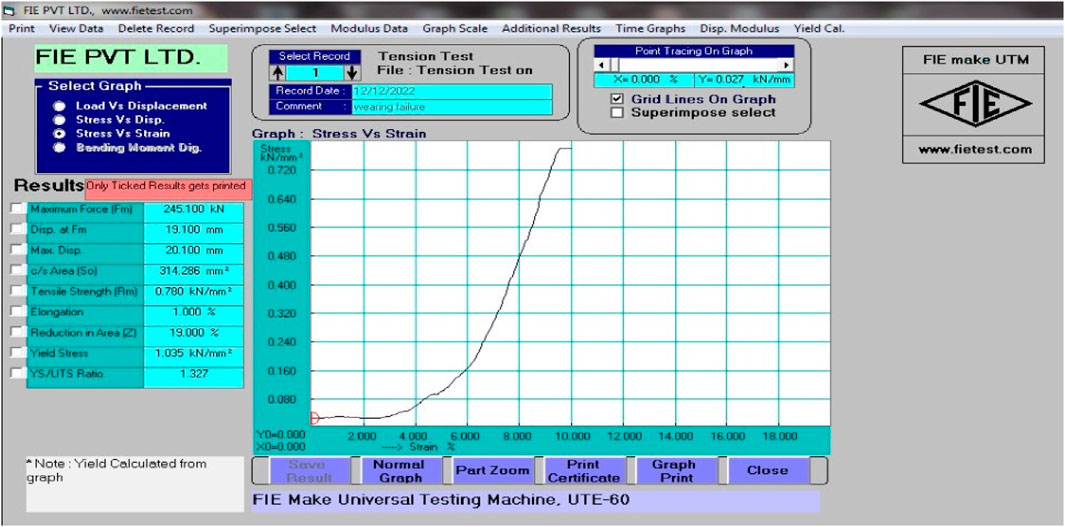This screenshot has width=1065, height=527.
Task: Click the record number field showing 1
Action: [315, 73]
